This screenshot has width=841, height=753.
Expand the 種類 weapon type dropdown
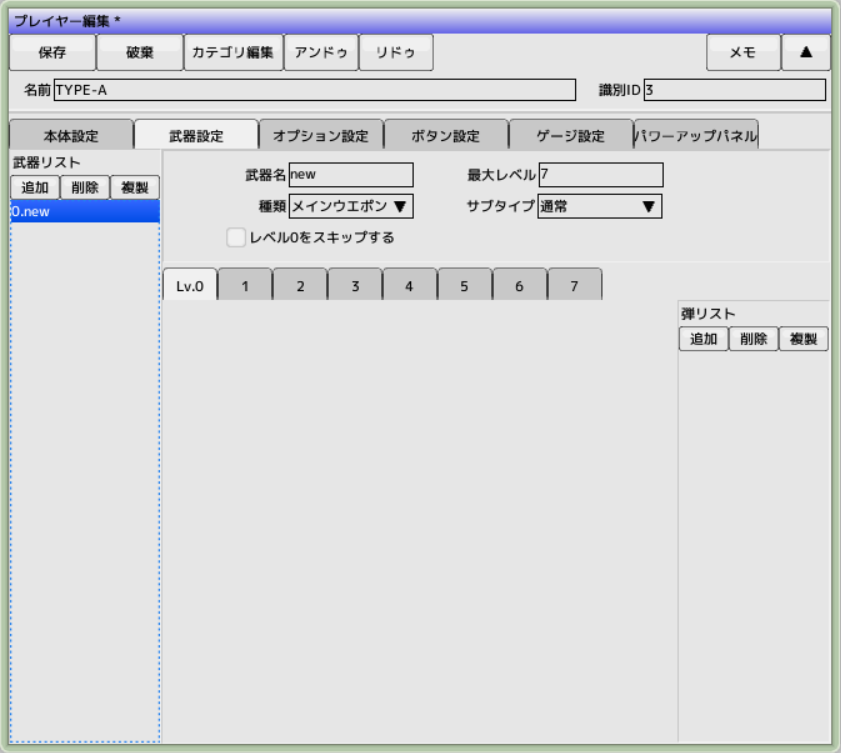click(350, 207)
